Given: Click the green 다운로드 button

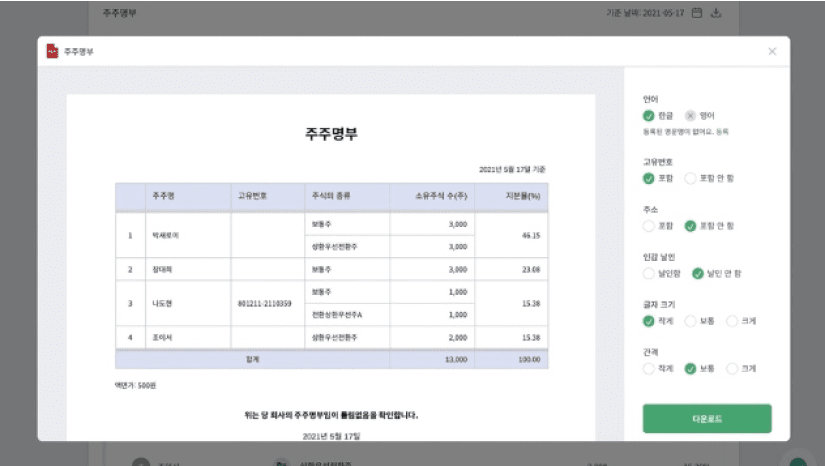Looking at the screenshot, I should pyautogui.click(x=706, y=418).
